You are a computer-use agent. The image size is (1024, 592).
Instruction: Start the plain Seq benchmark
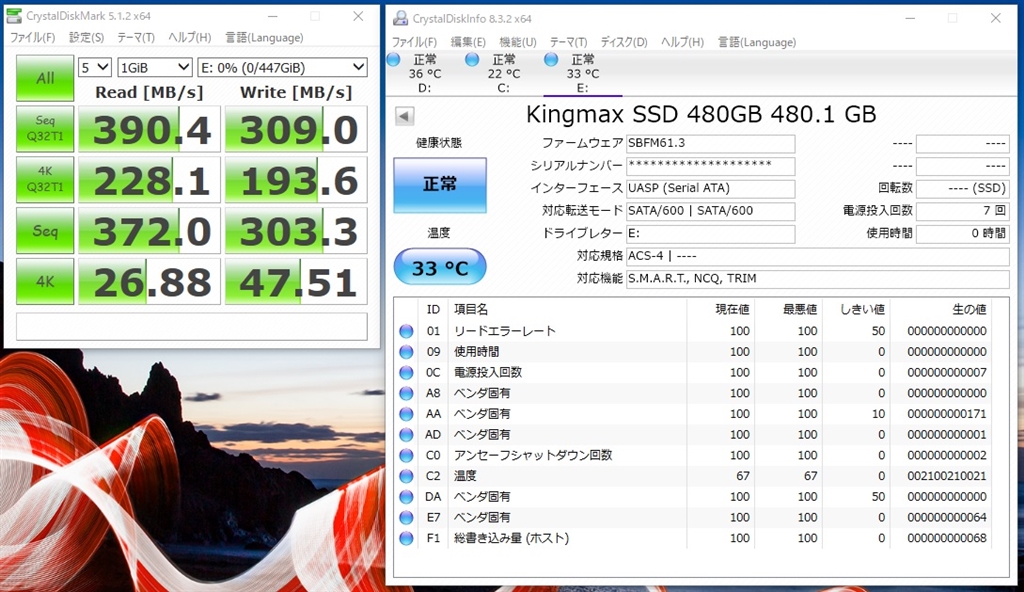pyautogui.click(x=45, y=231)
